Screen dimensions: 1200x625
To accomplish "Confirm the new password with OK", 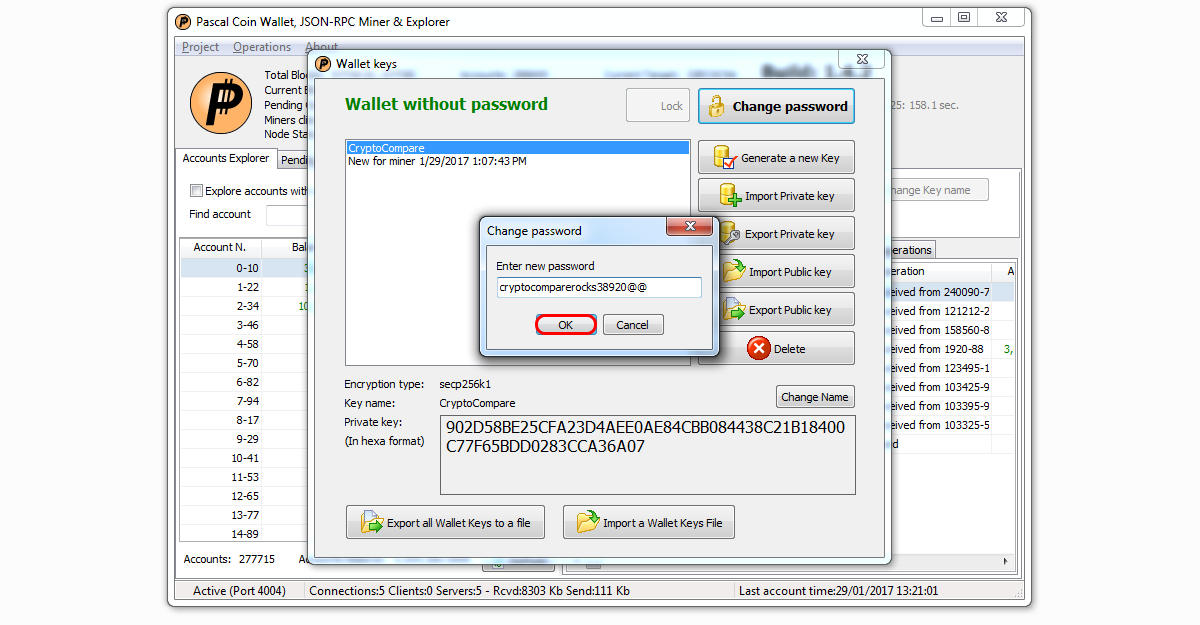I will click(566, 325).
